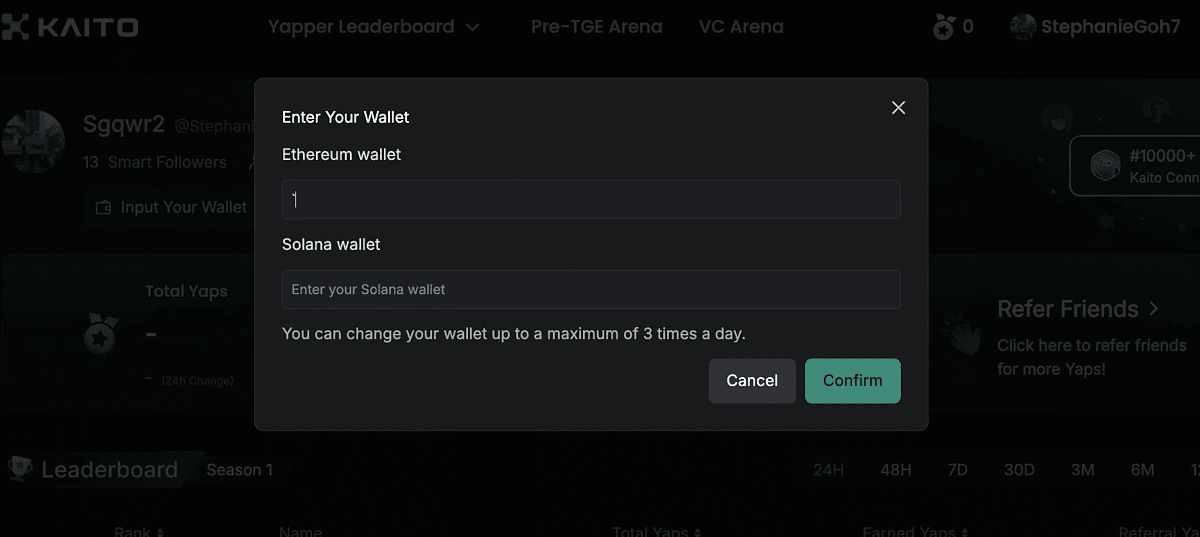The width and height of the screenshot is (1200, 537).
Task: Focus the Ethereum wallet input field
Action: [x=591, y=200]
